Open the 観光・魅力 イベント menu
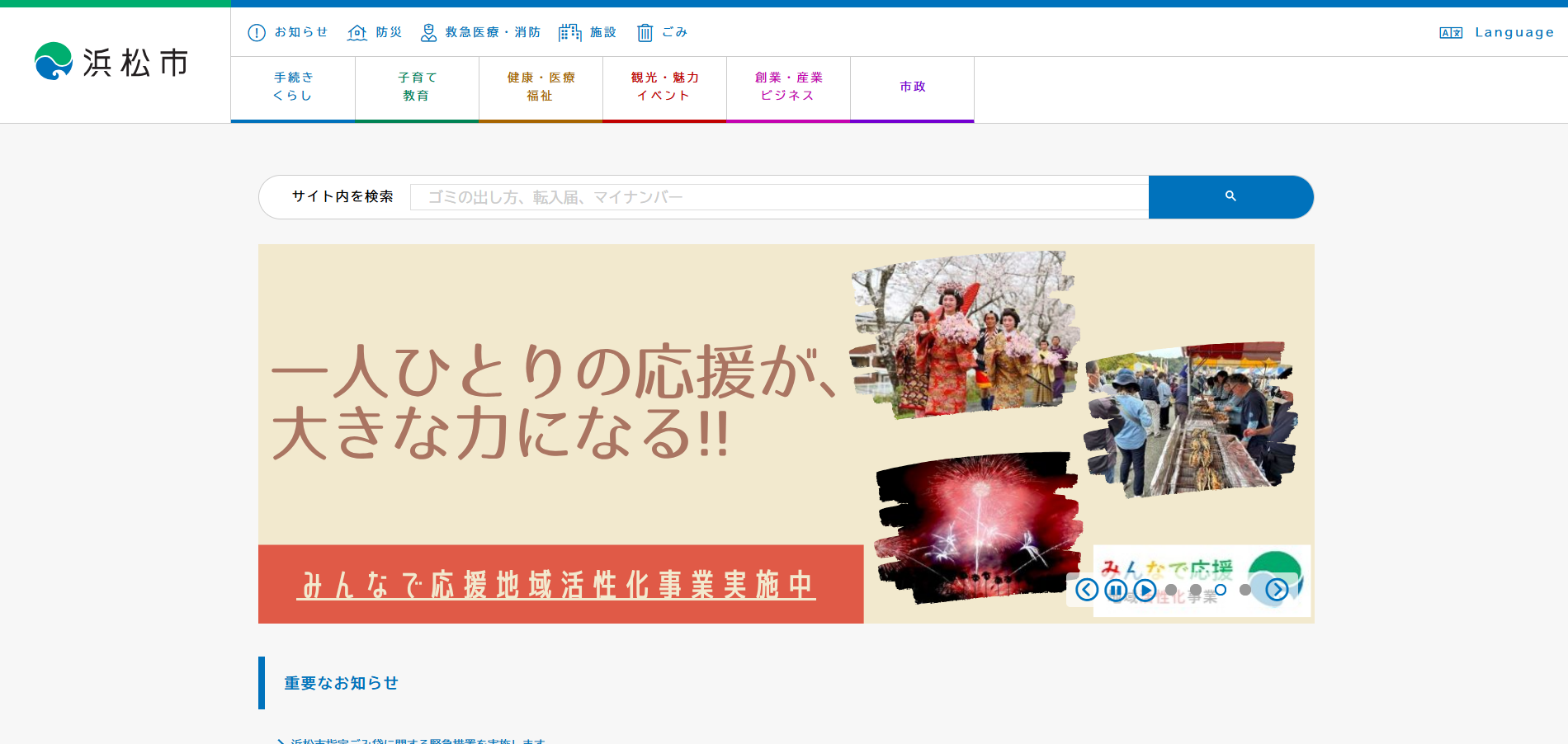Image resolution: width=1568 pixels, height=744 pixels. pyautogui.click(x=664, y=88)
